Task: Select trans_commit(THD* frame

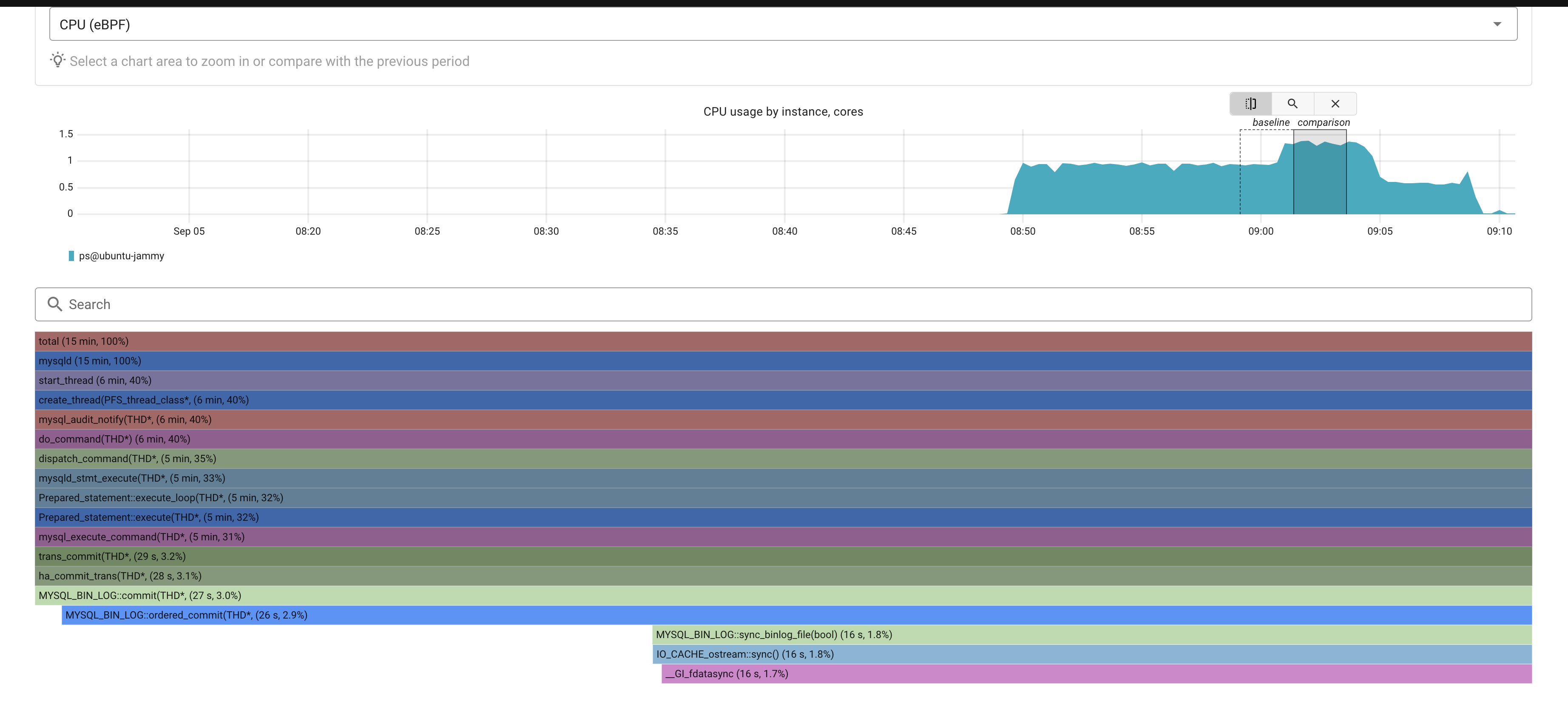Action: point(783,556)
